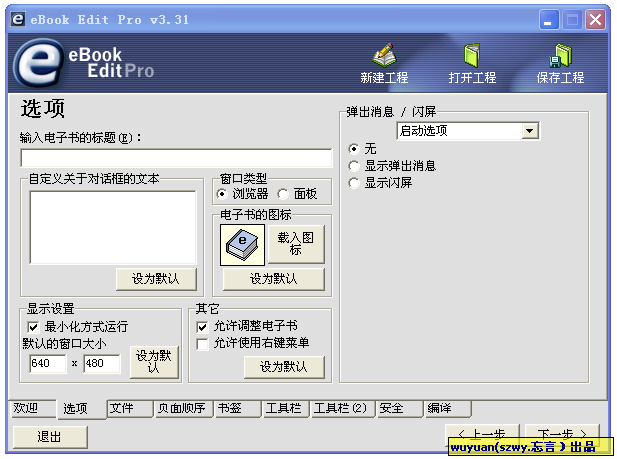The image size is (617, 459).
Task: Switch to the 工具栏 (2) tab
Action: click(x=343, y=408)
